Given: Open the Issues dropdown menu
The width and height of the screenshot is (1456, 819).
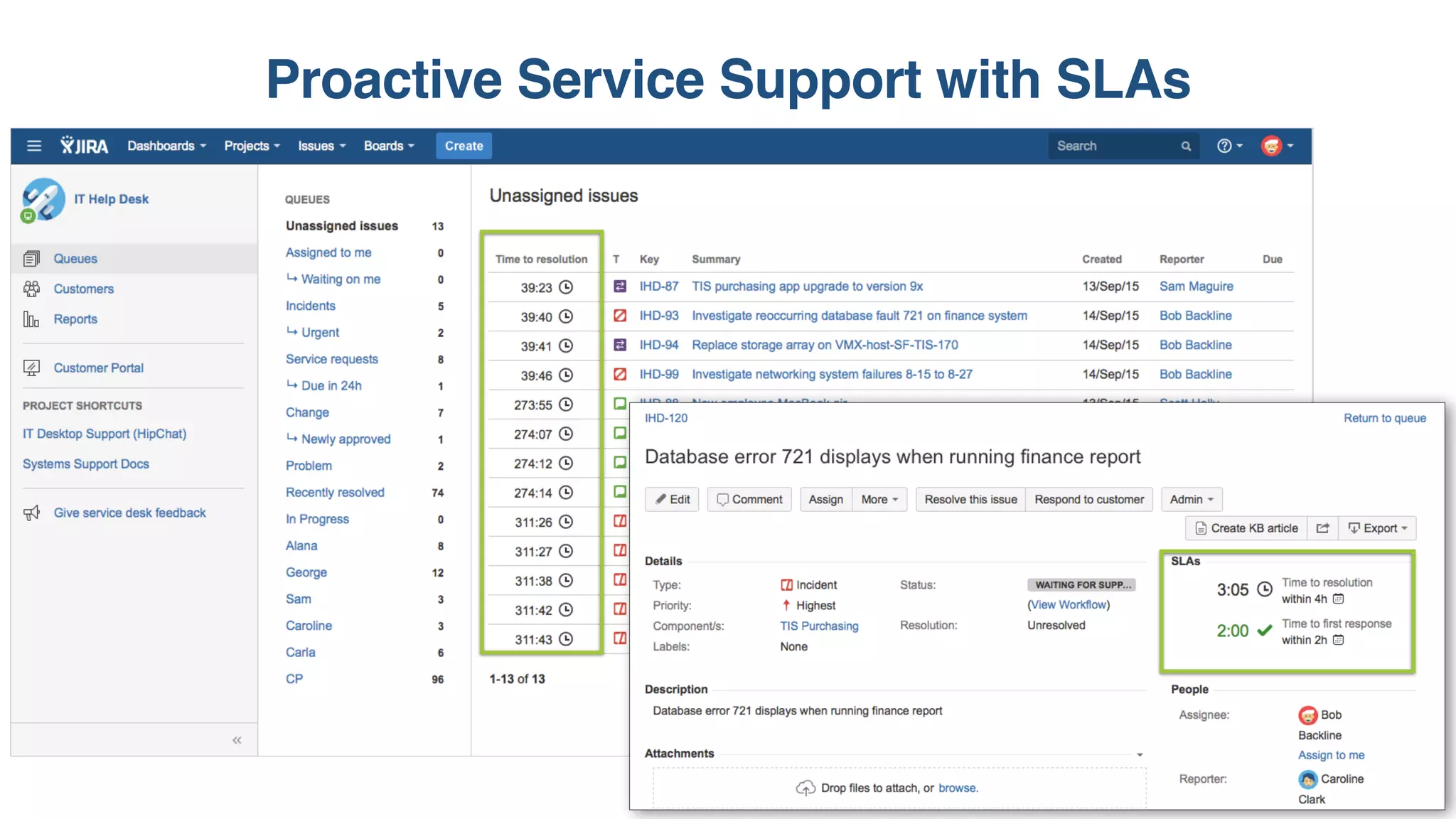Looking at the screenshot, I should pos(322,146).
